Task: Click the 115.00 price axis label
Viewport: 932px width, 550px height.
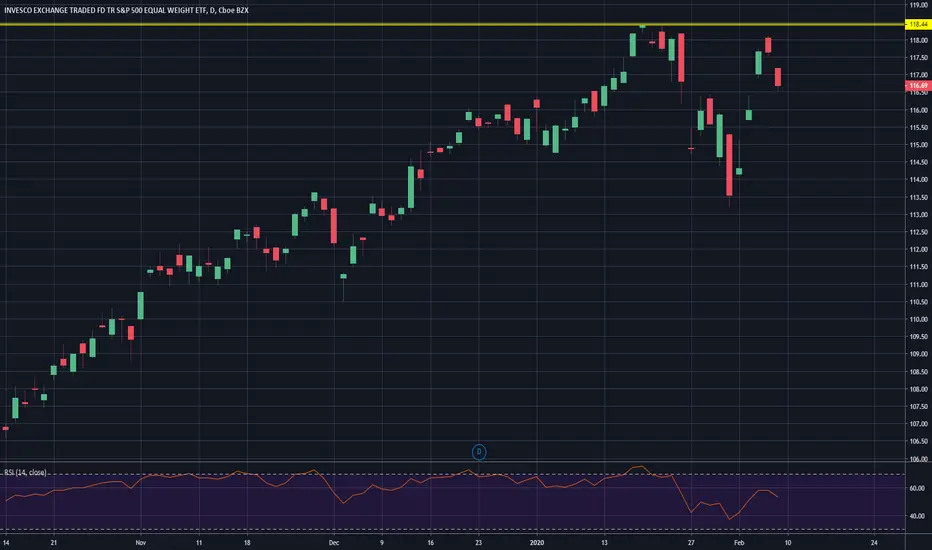Action: click(x=918, y=144)
